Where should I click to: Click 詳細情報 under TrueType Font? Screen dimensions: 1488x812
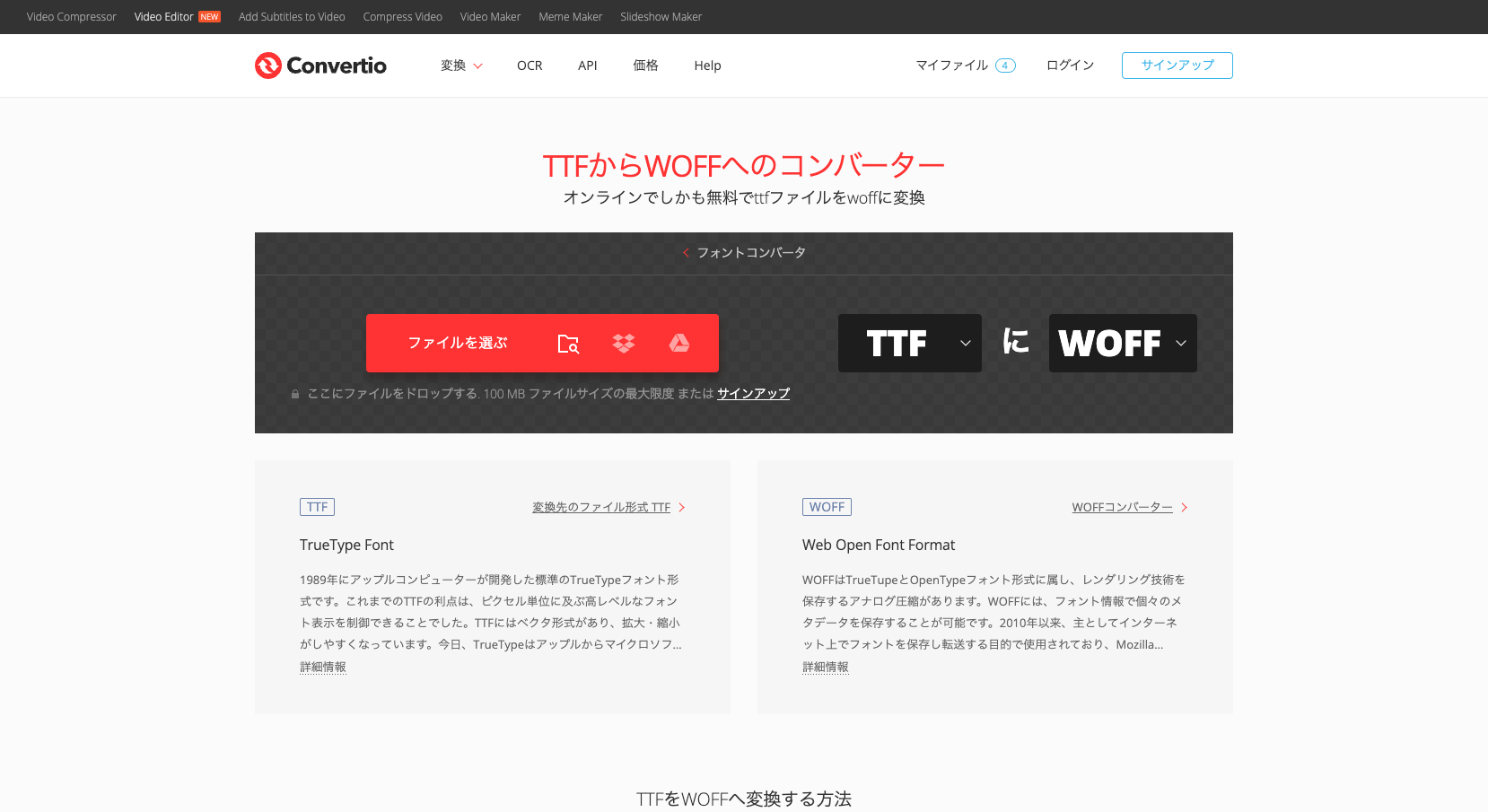coord(323,668)
